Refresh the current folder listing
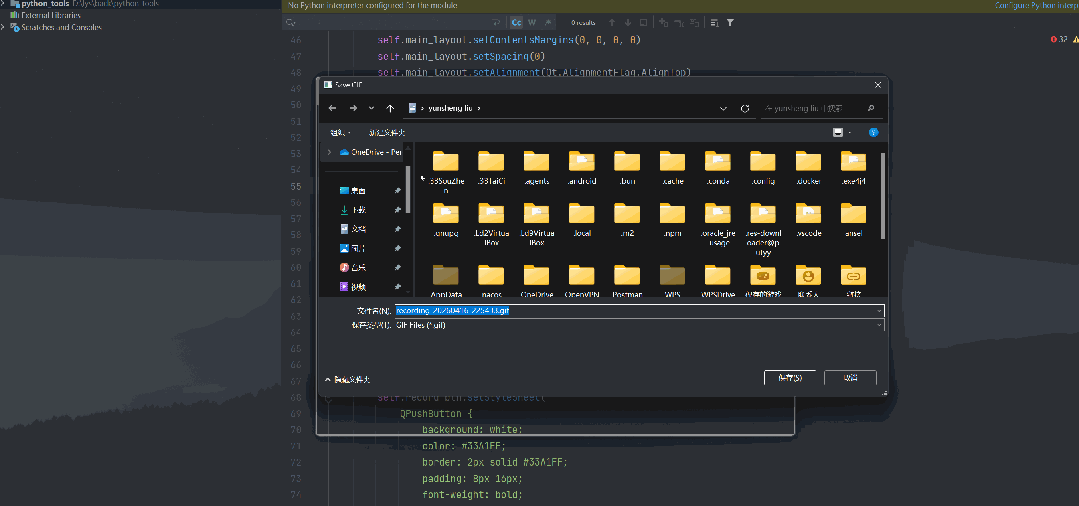1079x506 pixels. 745,108
